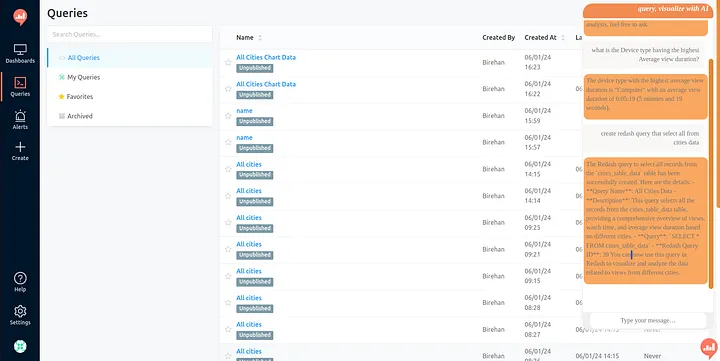
Task: Select the Archived filter
Action: [130, 116]
